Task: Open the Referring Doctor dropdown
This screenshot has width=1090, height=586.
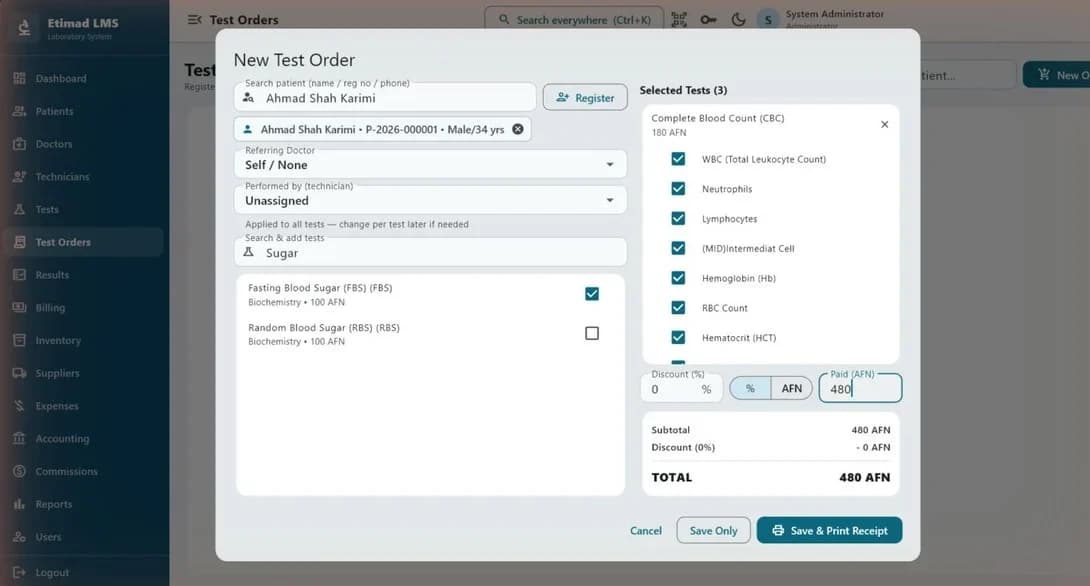Action: pos(430,165)
